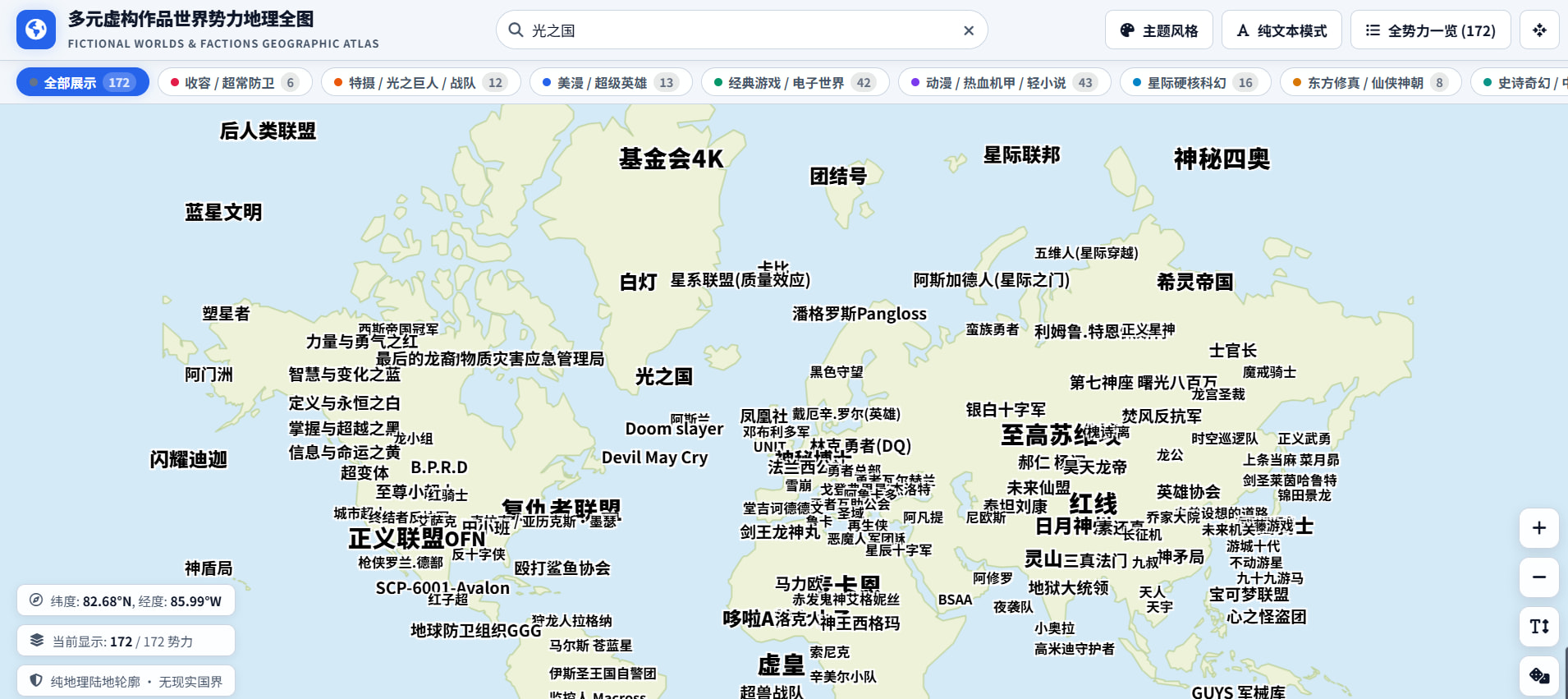
Task: Click the 蛮族勇者 map label
Action: click(992, 329)
